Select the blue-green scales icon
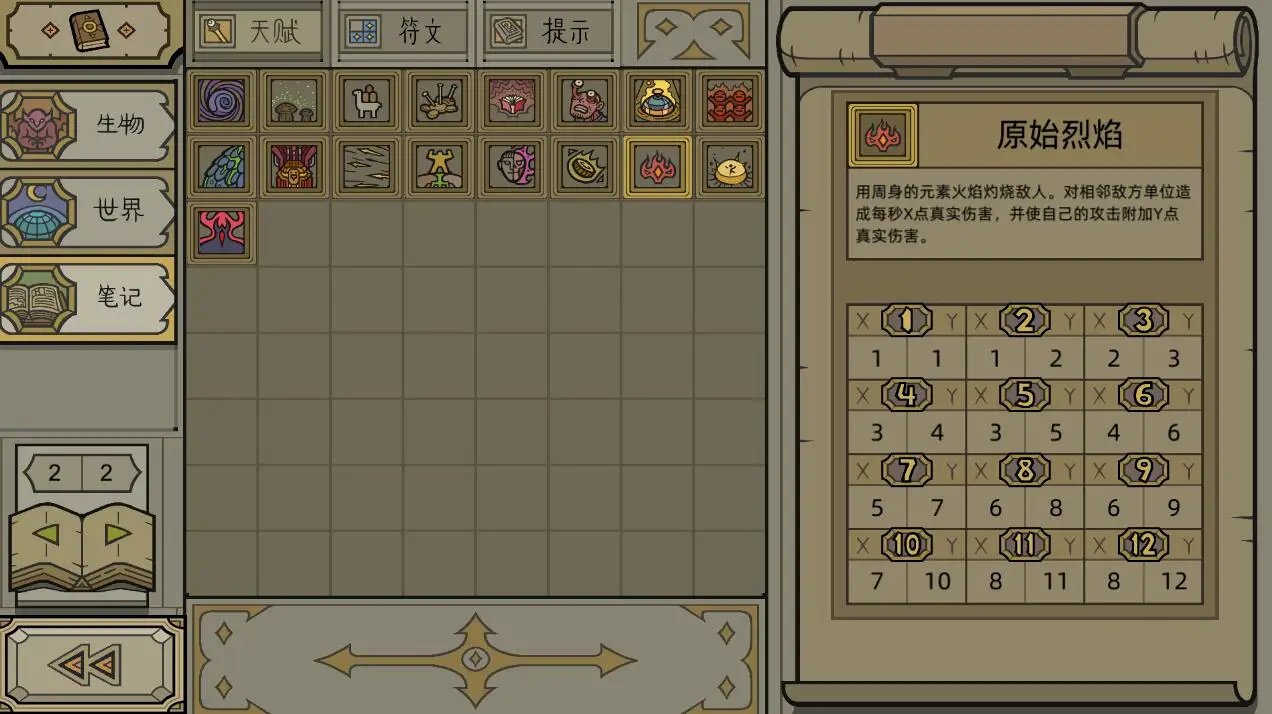 click(x=222, y=167)
